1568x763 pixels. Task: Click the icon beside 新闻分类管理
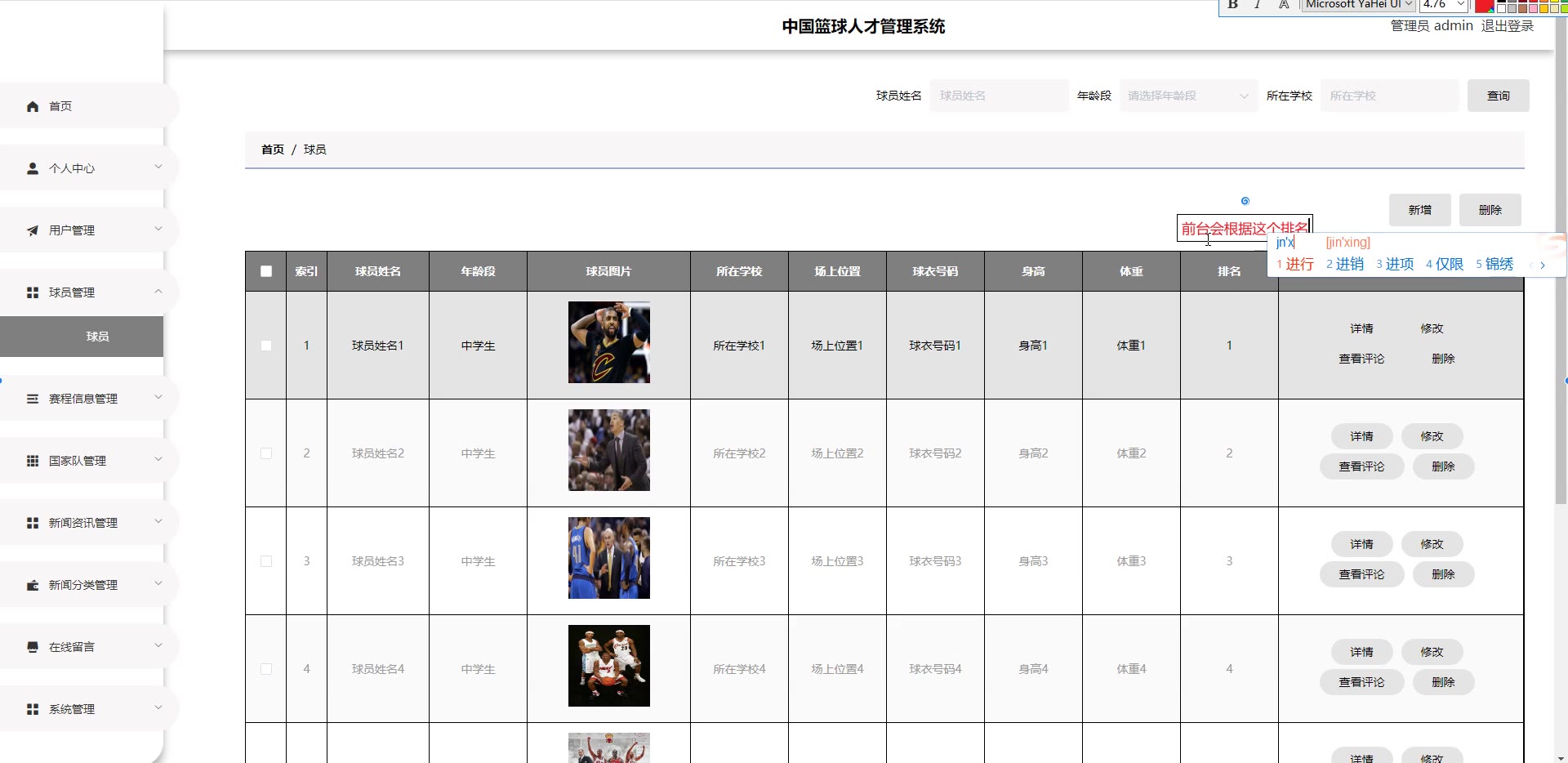(x=33, y=585)
